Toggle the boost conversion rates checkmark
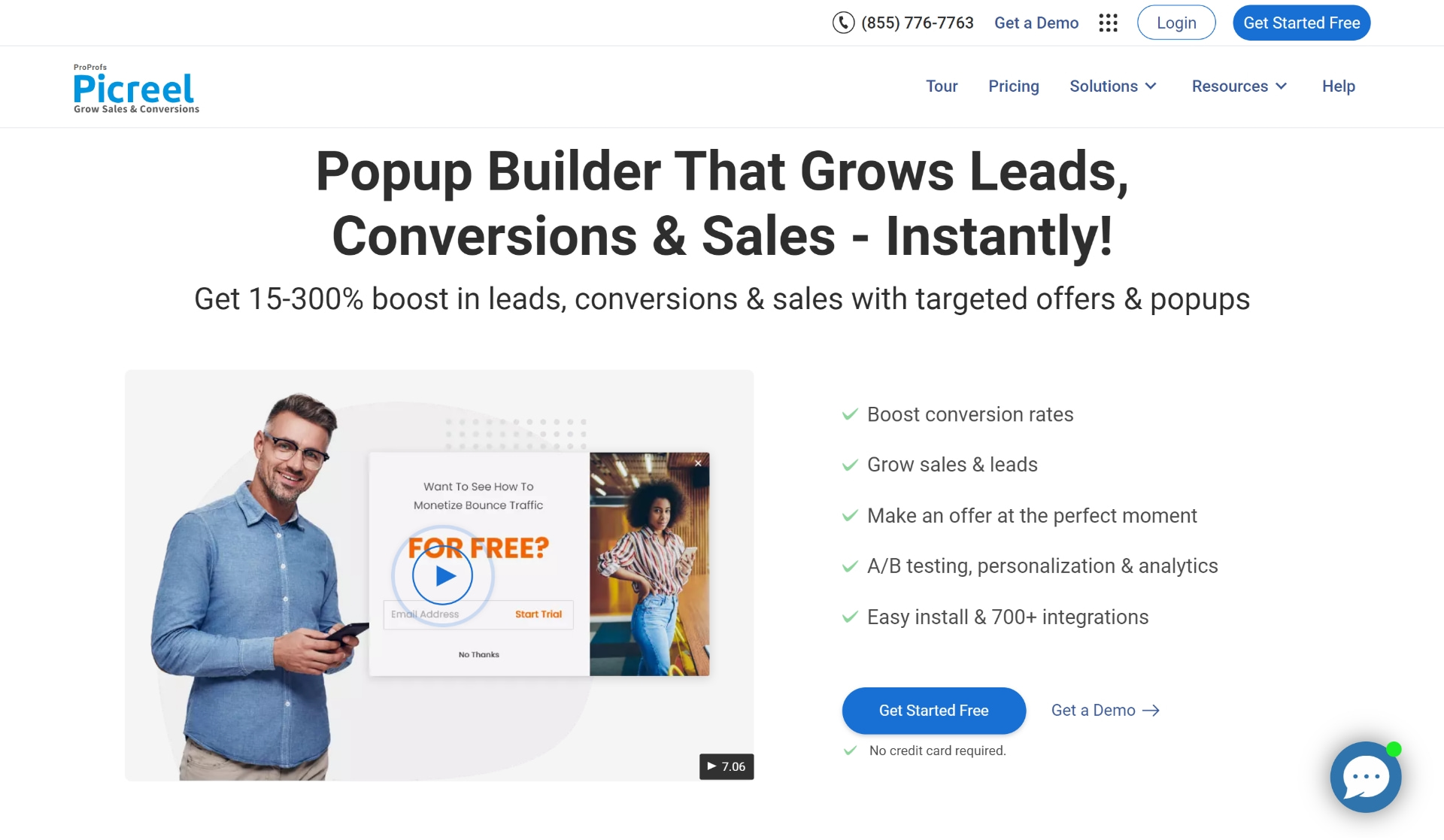This screenshot has width=1444, height=840. [849, 414]
